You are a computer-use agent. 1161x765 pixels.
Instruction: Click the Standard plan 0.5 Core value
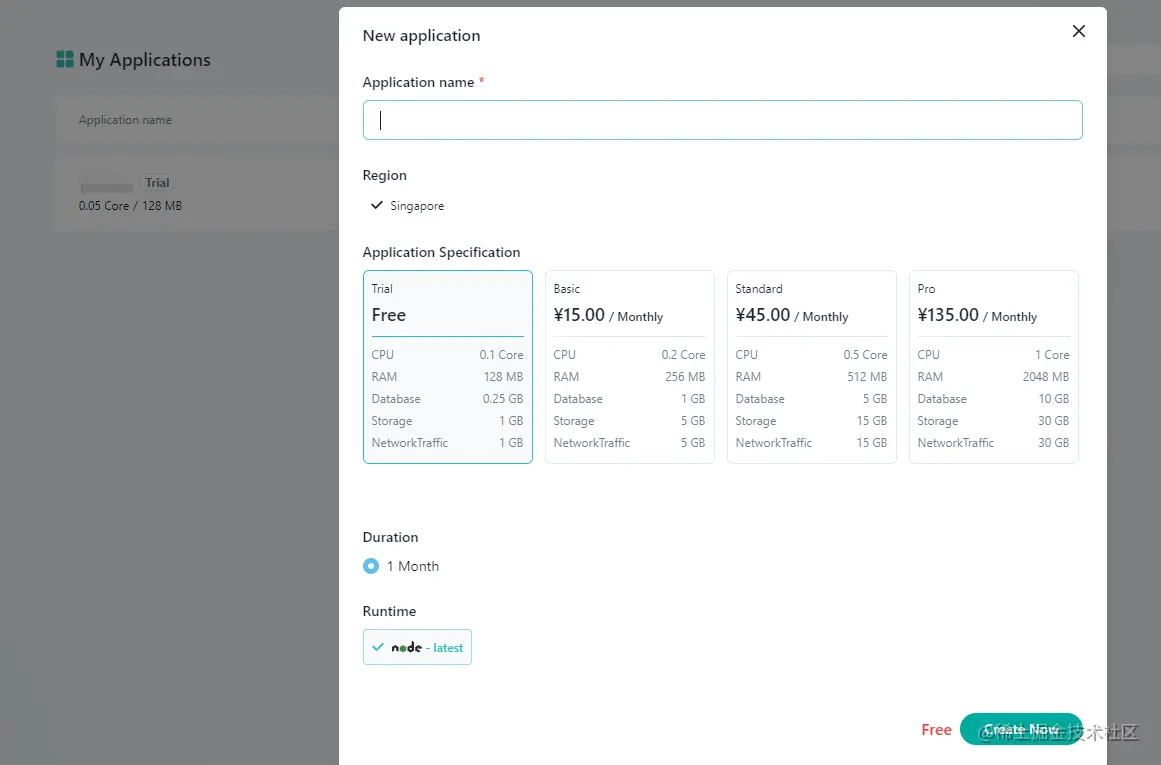click(x=865, y=355)
